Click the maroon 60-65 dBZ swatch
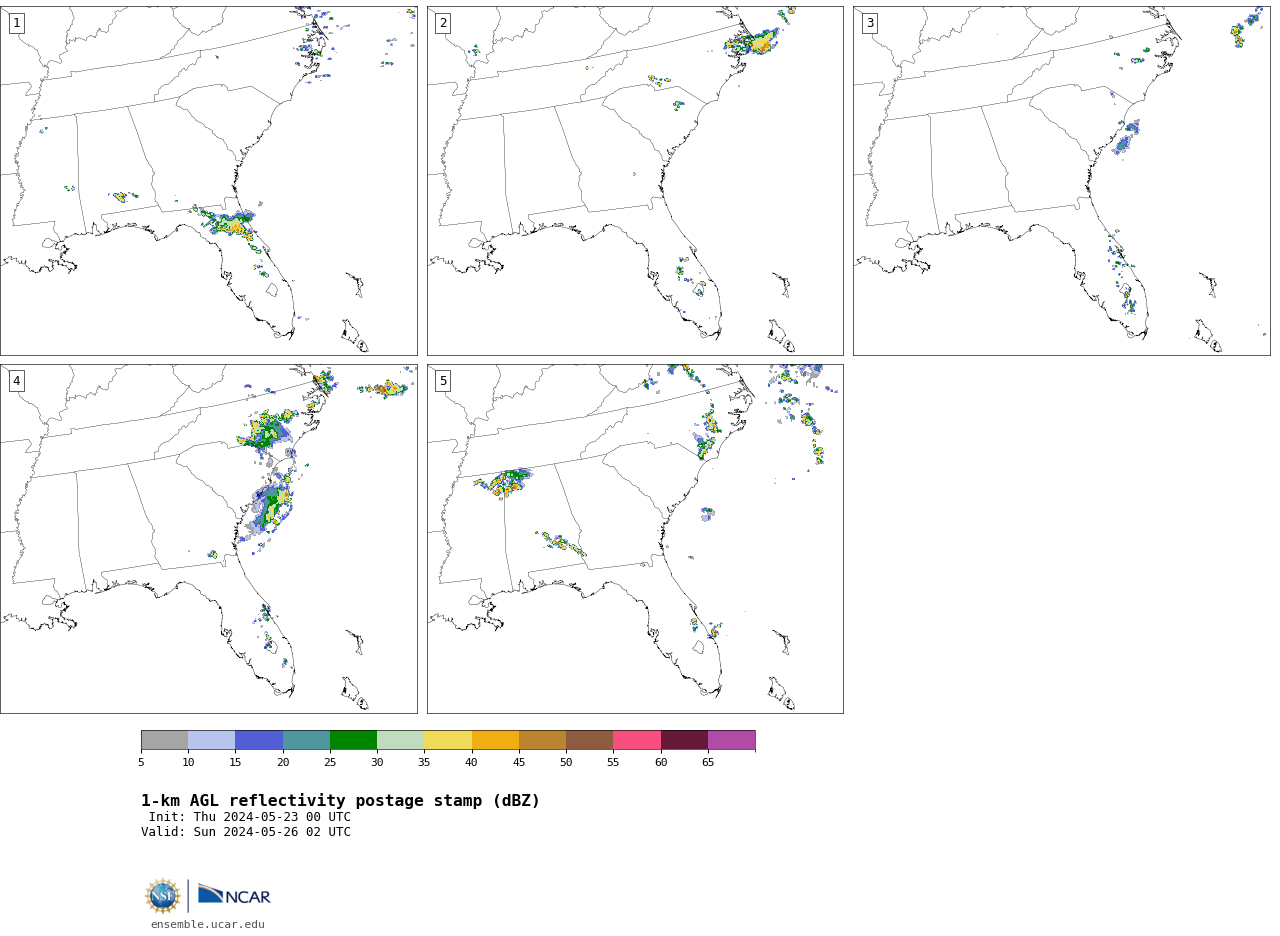Screen dimensions: 1280x936 point(684,740)
